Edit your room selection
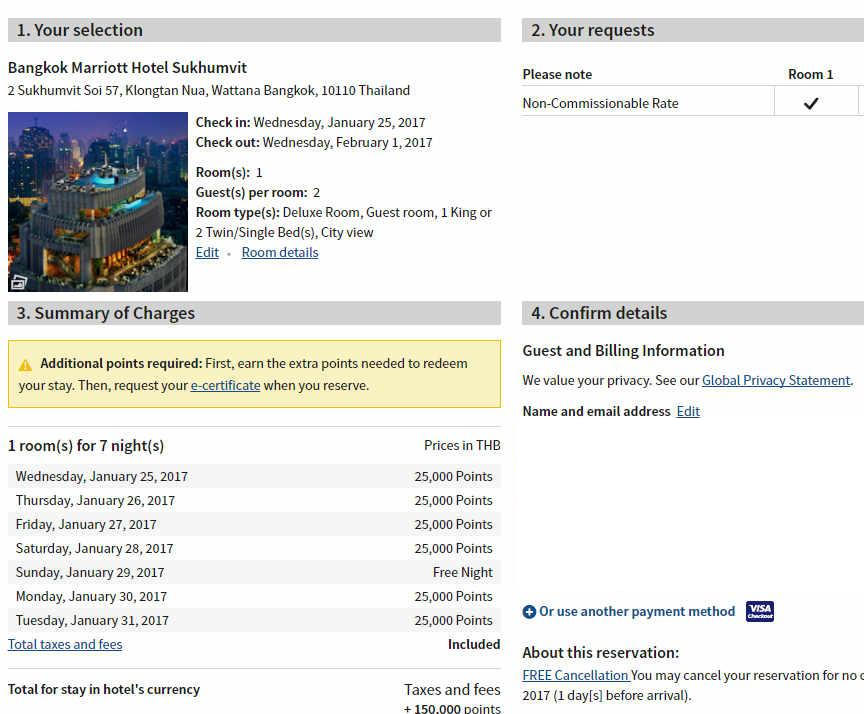864x714 pixels. click(207, 252)
